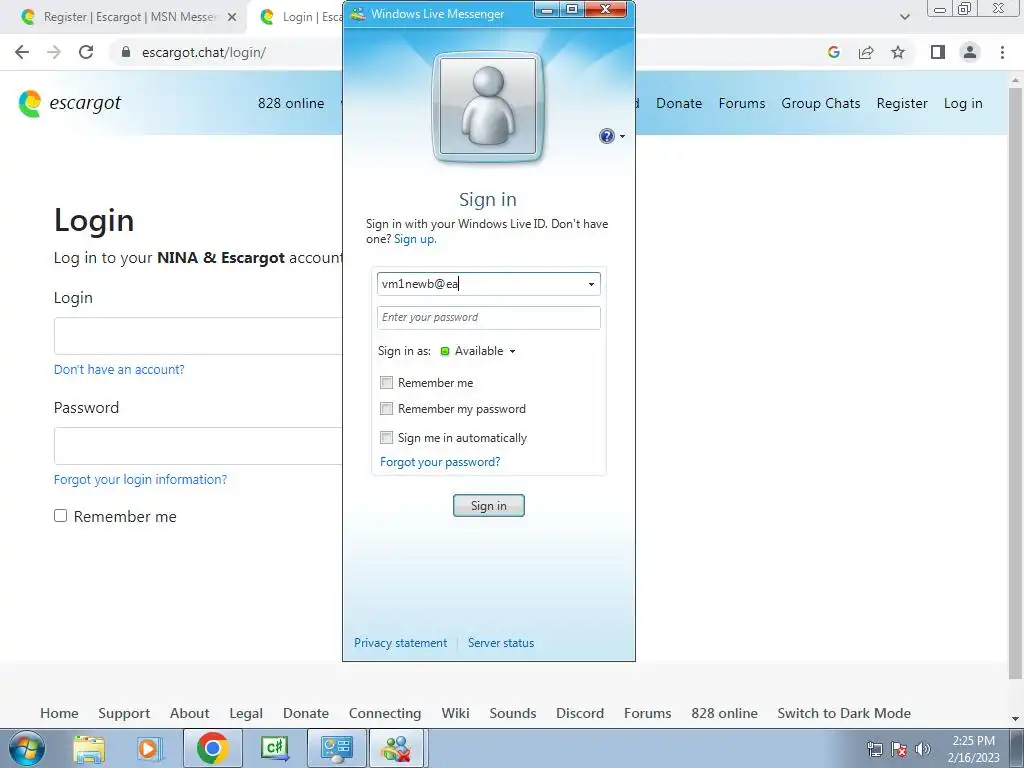Click the escargot logo on the website

pos(70,103)
